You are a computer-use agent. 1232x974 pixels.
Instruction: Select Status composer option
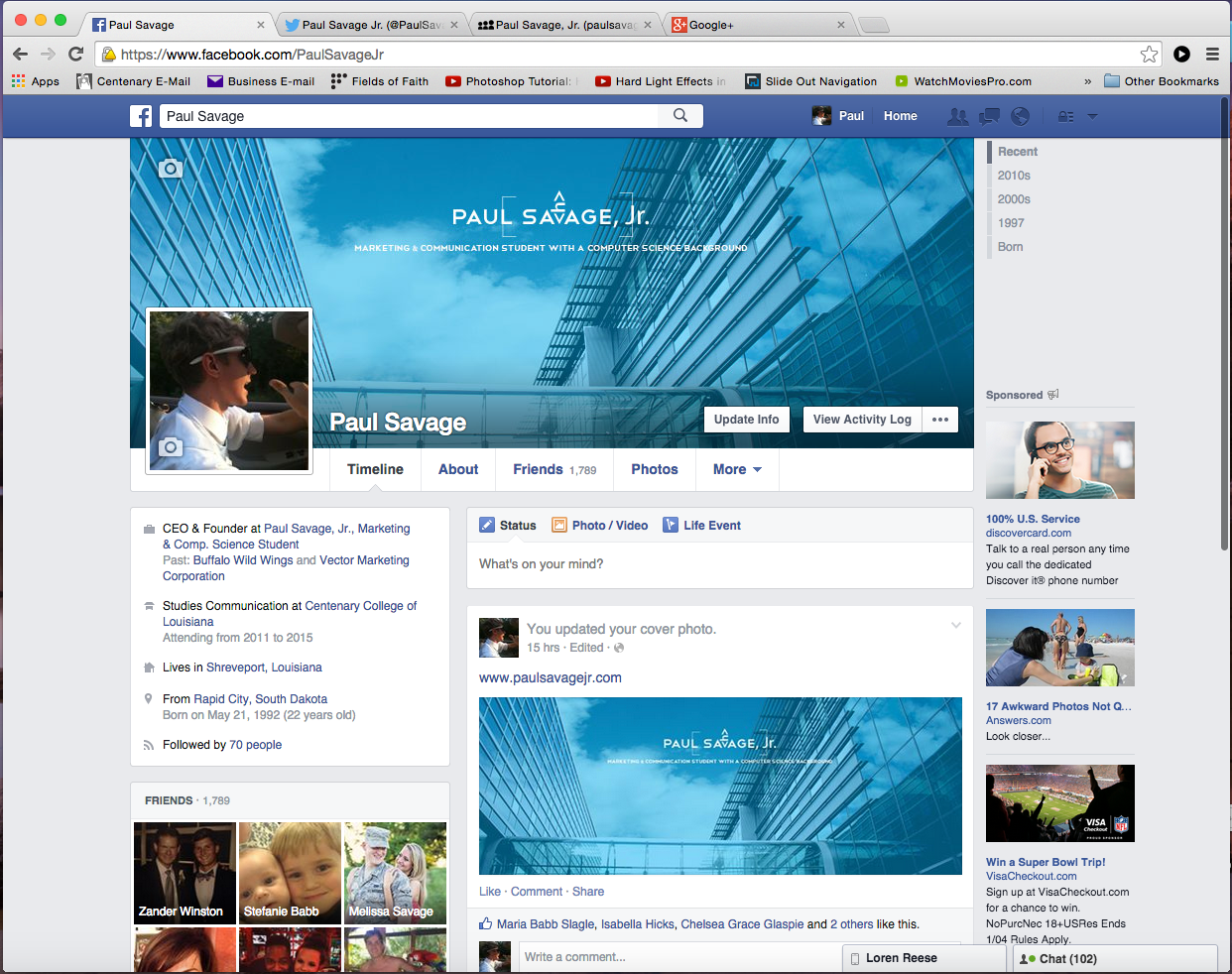tap(508, 525)
